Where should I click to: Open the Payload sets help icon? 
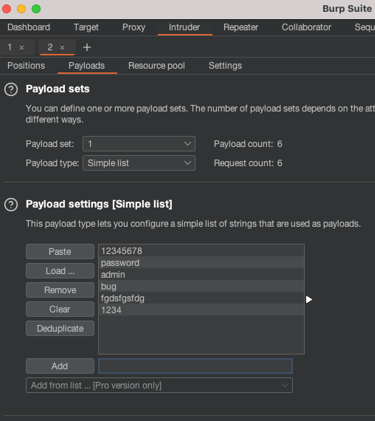(11, 89)
